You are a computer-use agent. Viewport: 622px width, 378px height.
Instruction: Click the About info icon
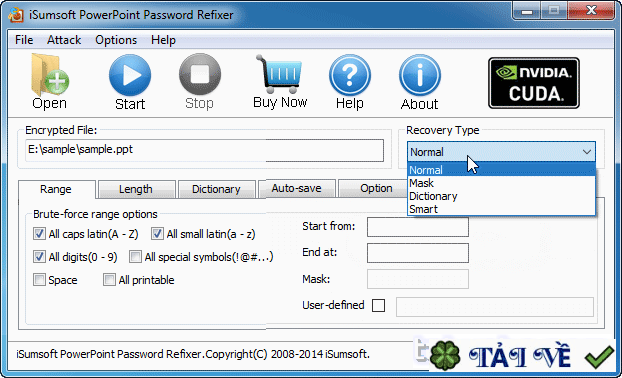pos(420,75)
